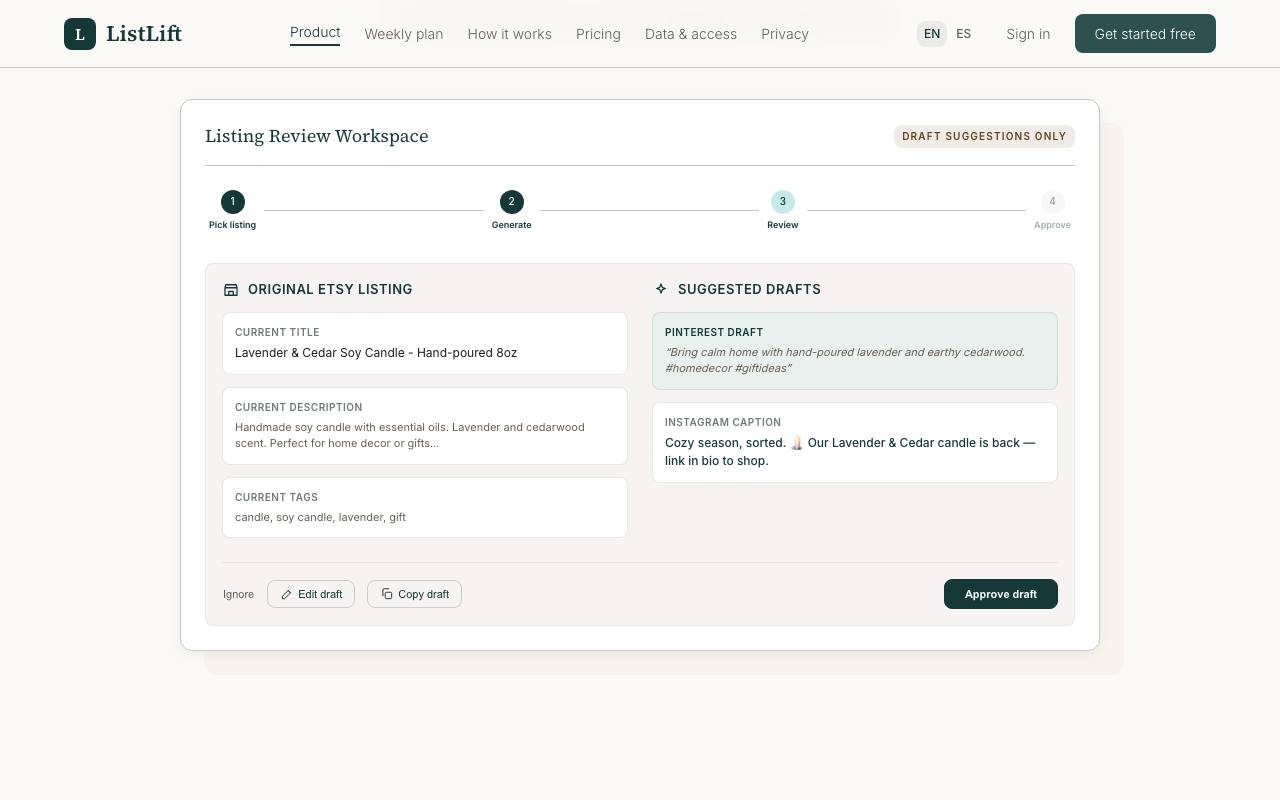This screenshot has height=800, width=1280.
Task: Click the sparkle icon beside Suggested Drafts
Action: pyautogui.click(x=661, y=289)
